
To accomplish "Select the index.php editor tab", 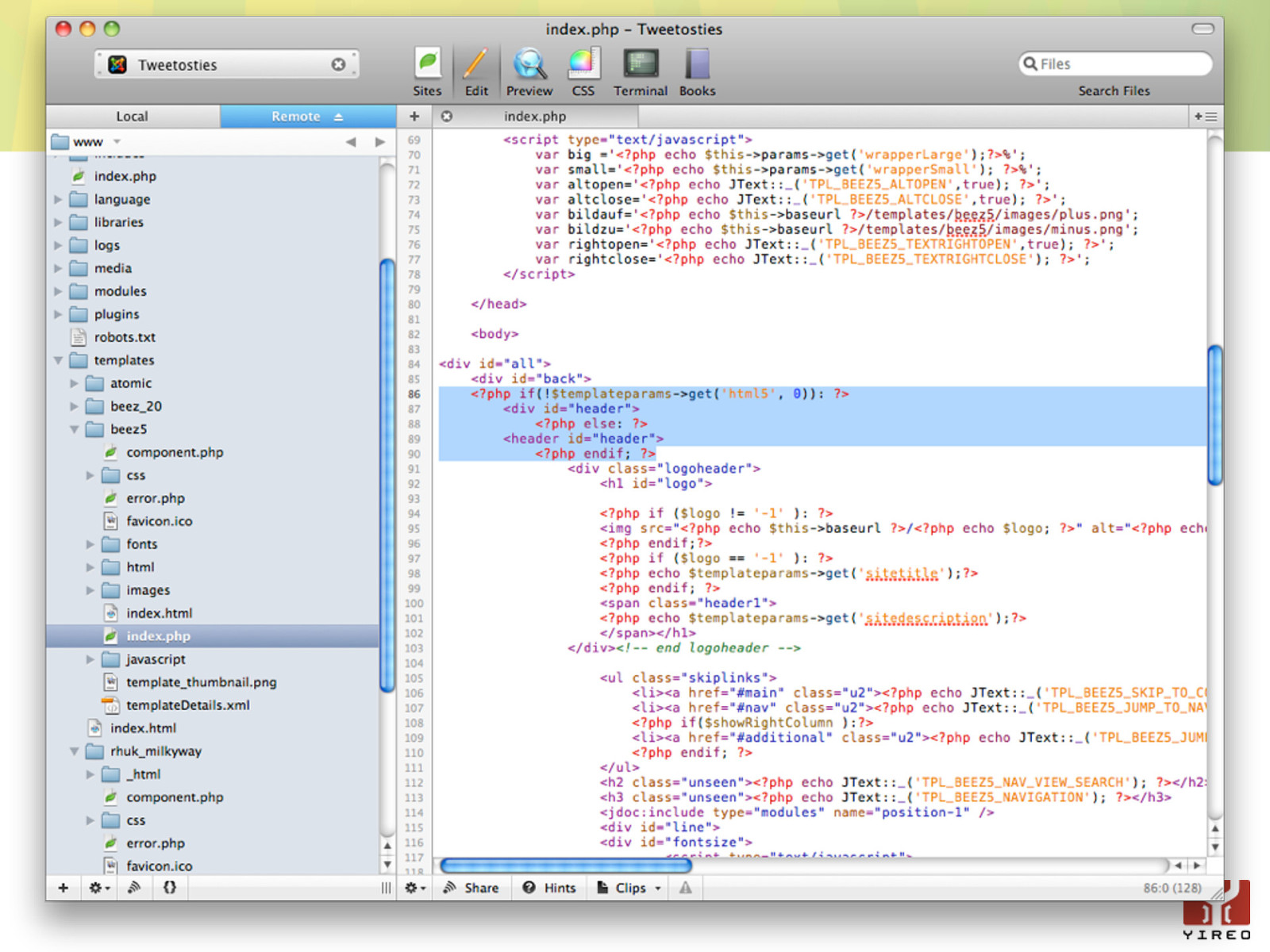I will coord(535,116).
